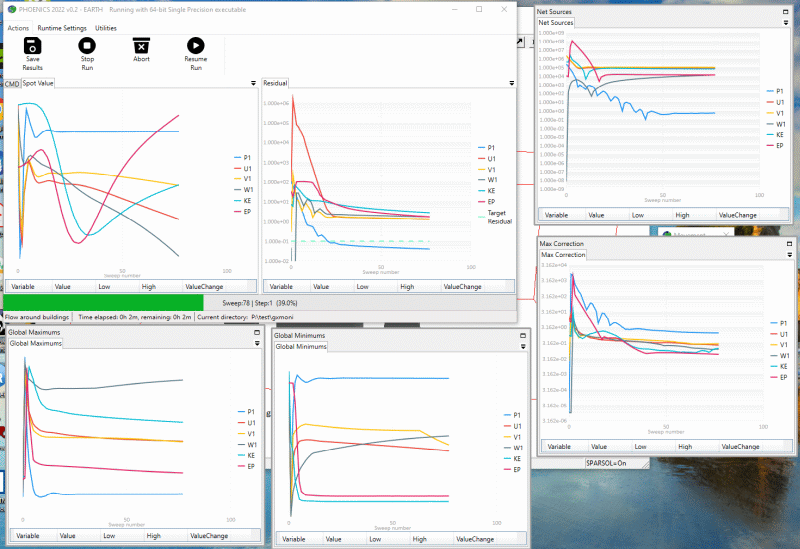Screen dimensions: 800x549
Task: Maximize the Max Correction floating panel
Action: (787, 243)
